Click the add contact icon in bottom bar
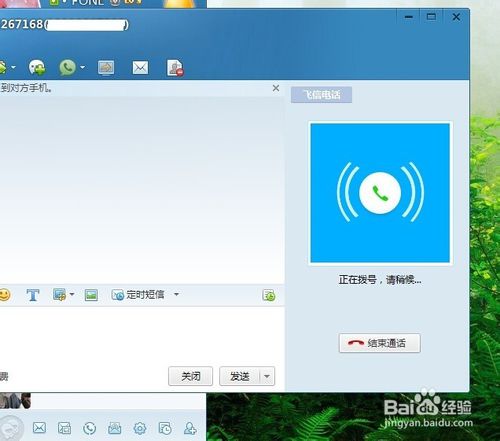The image size is (500, 441). click(190, 428)
